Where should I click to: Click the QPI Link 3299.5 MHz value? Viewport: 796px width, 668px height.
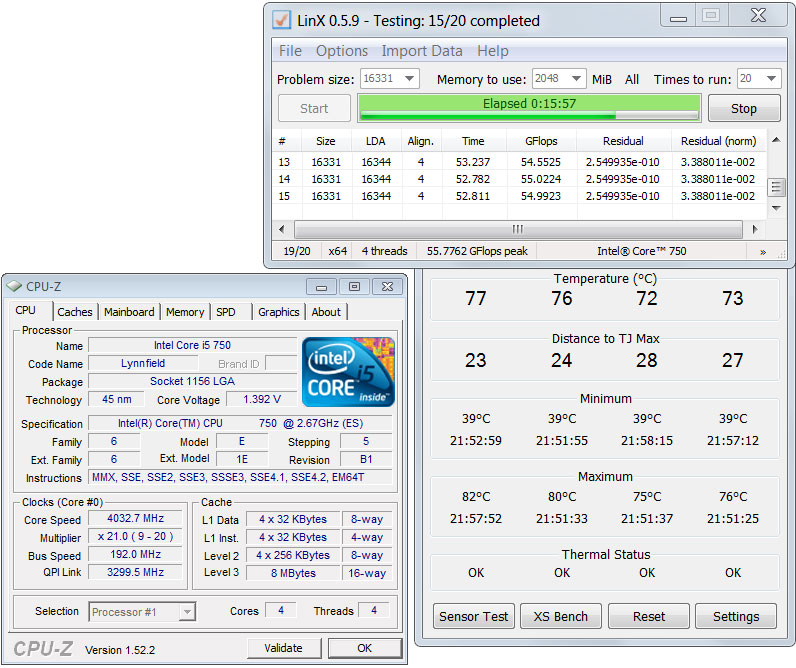pos(135,573)
